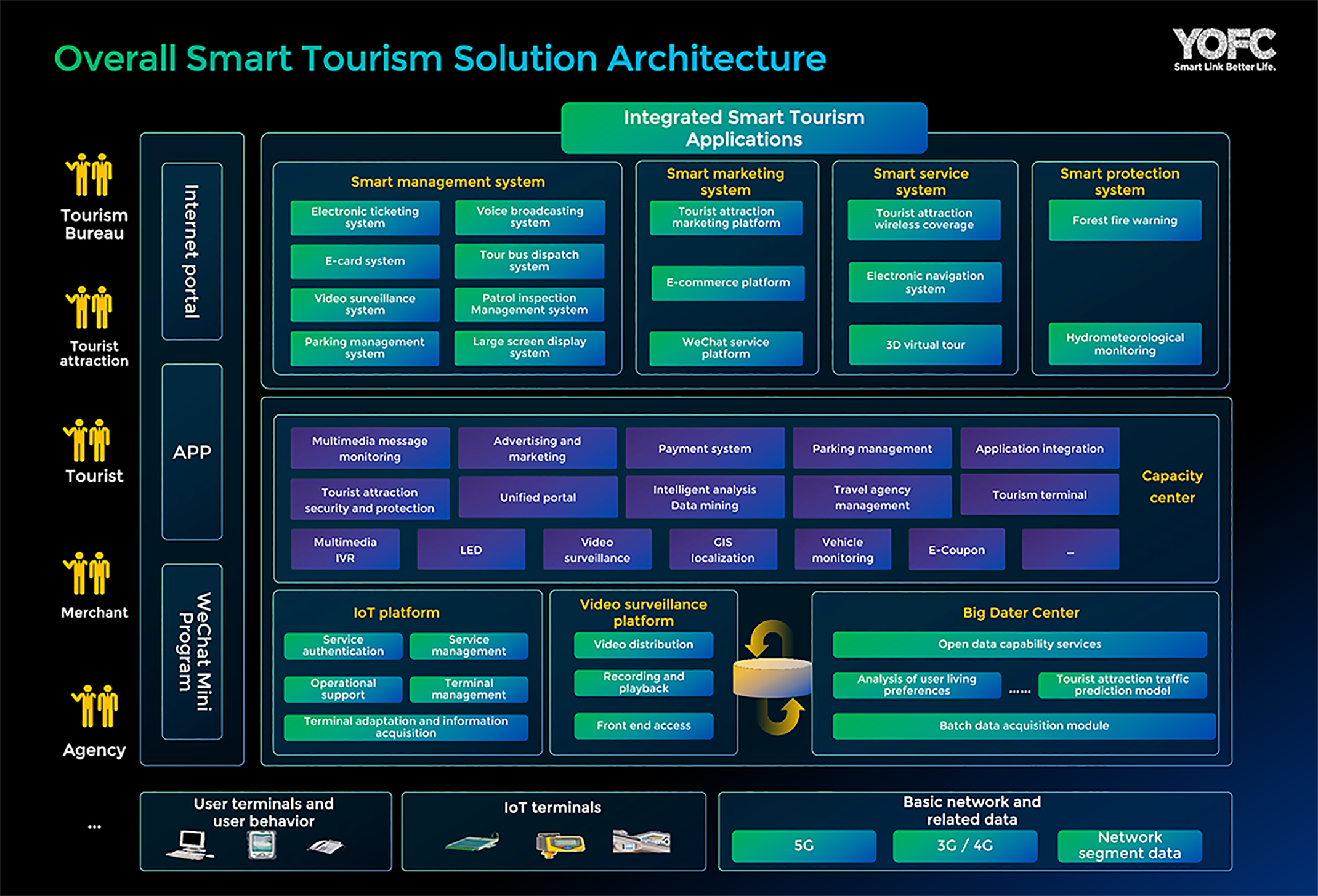Click the database cylinder icon

[772, 677]
